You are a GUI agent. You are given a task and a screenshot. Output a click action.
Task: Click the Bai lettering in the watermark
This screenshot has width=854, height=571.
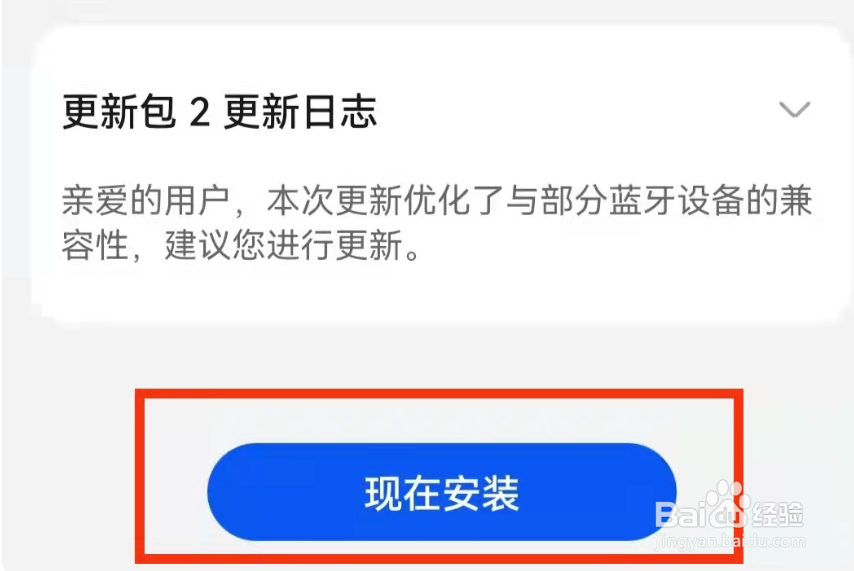pos(680,514)
